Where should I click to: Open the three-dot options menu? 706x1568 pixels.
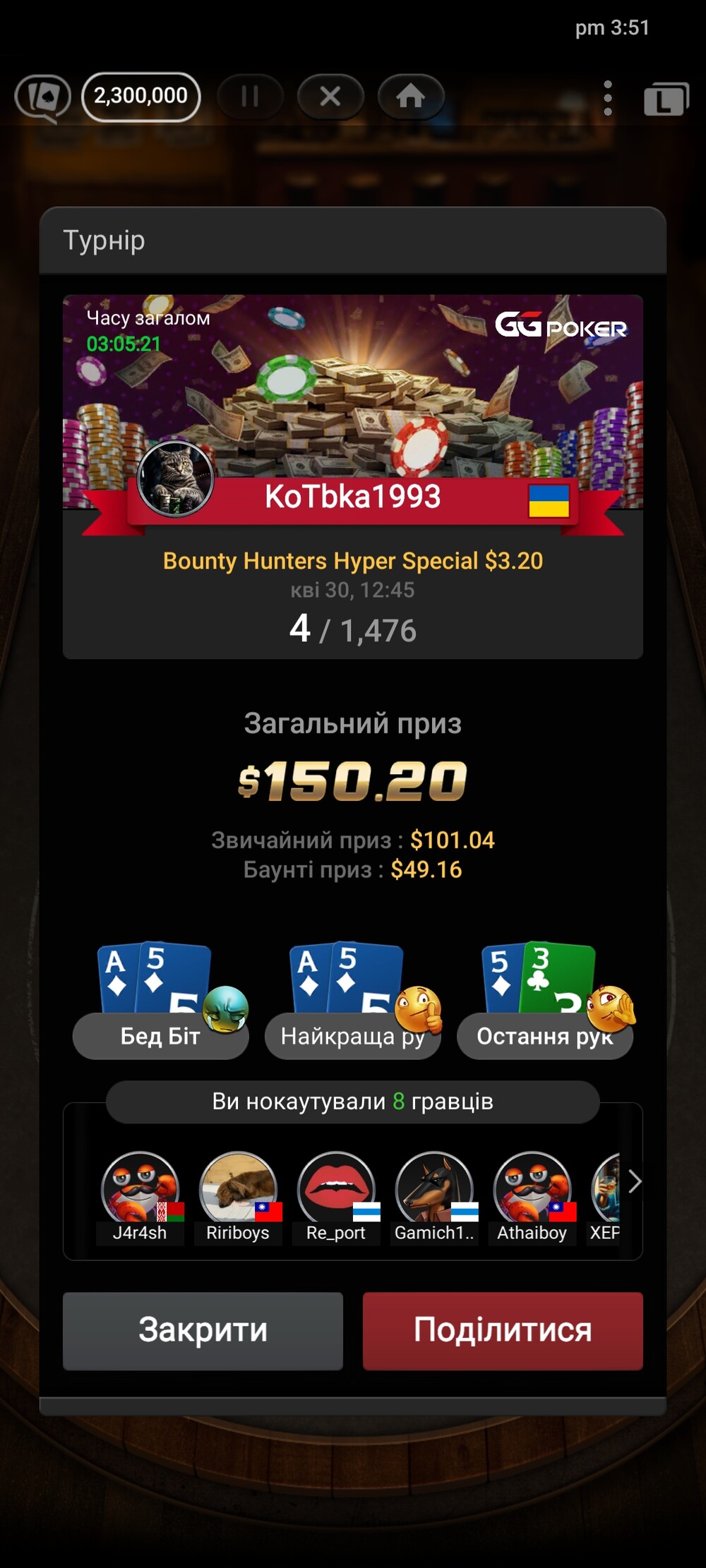[608, 97]
